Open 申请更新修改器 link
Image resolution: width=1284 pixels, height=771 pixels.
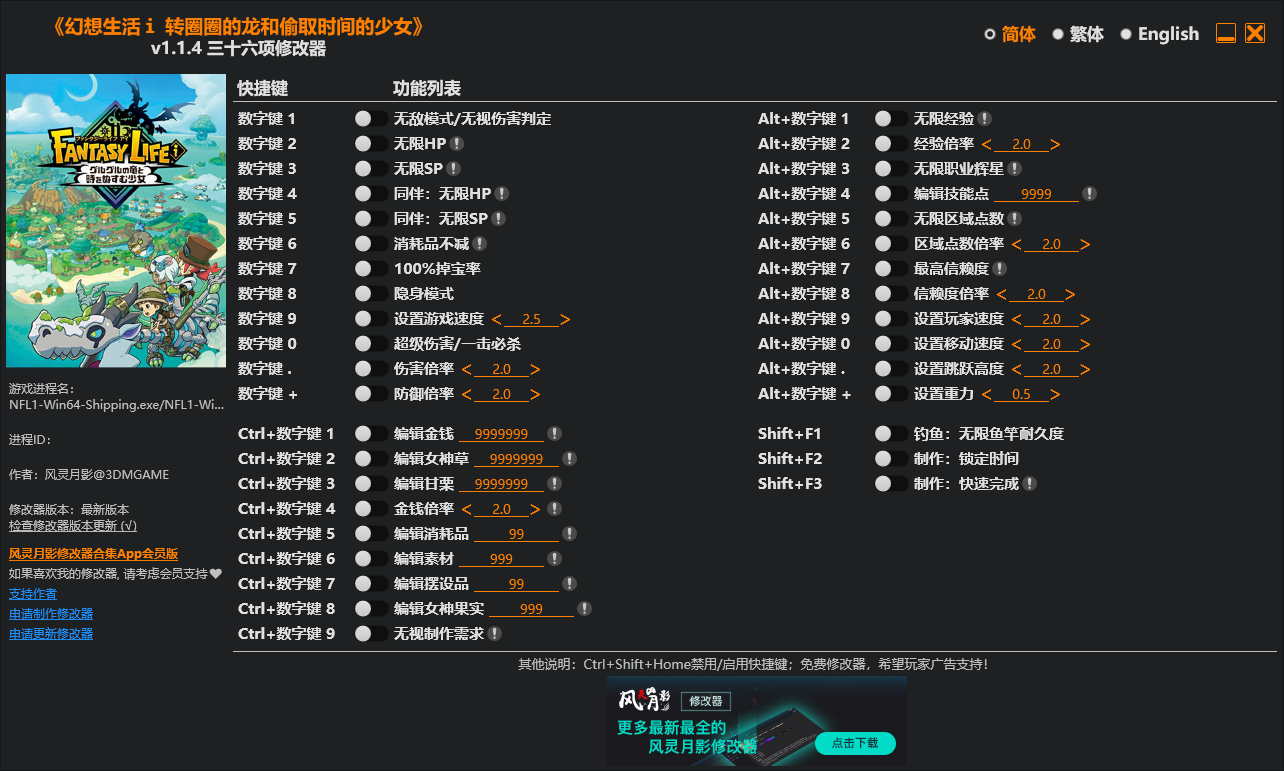tap(51, 634)
